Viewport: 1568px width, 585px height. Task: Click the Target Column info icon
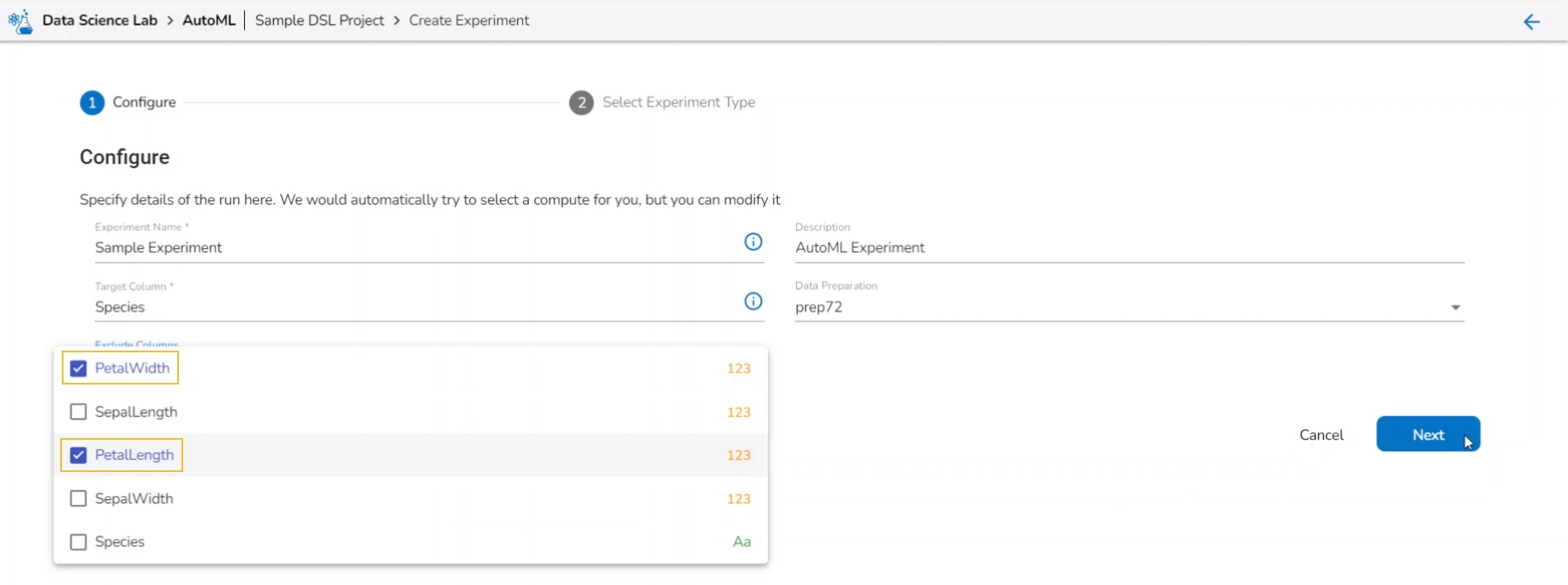pyautogui.click(x=753, y=301)
